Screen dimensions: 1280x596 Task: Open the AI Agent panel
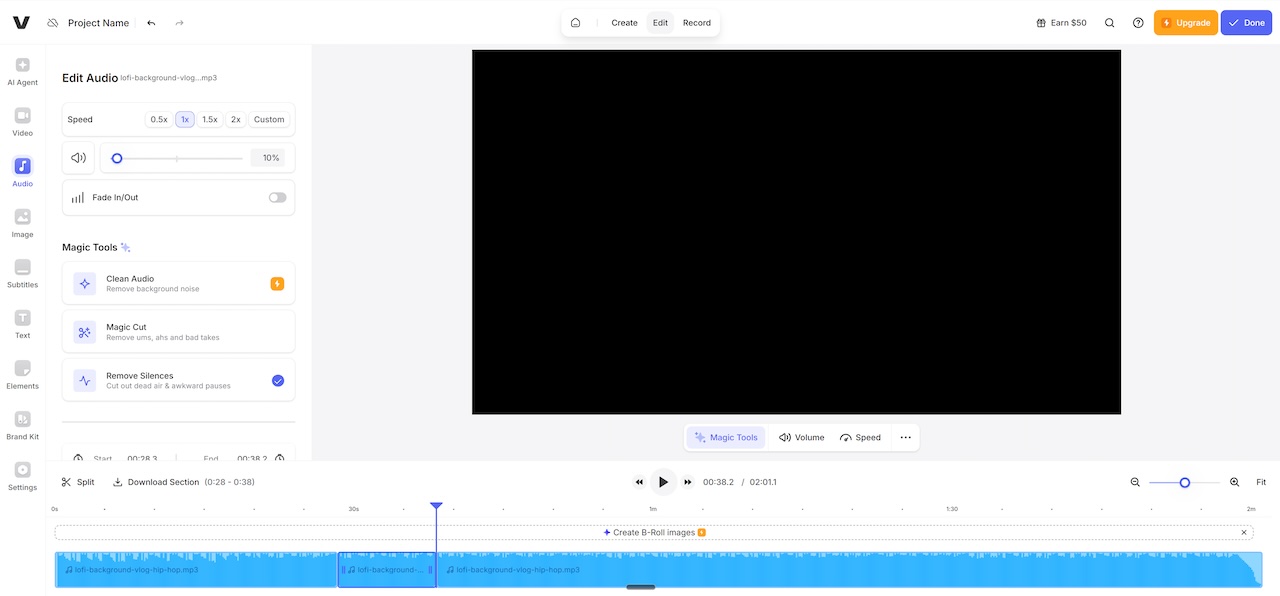point(22,70)
